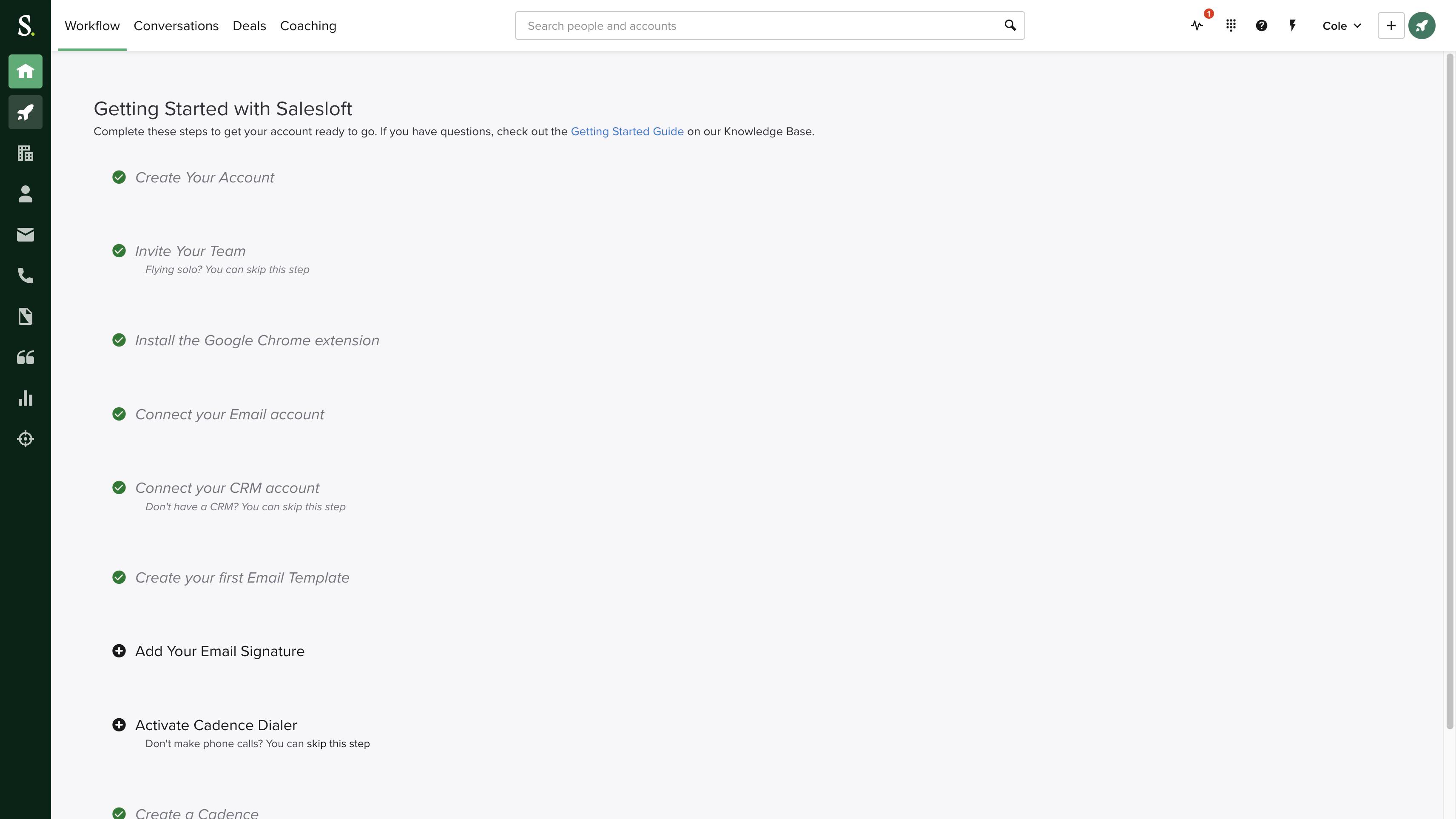
Task: Click the Flying solo skip note text
Action: coord(227,270)
